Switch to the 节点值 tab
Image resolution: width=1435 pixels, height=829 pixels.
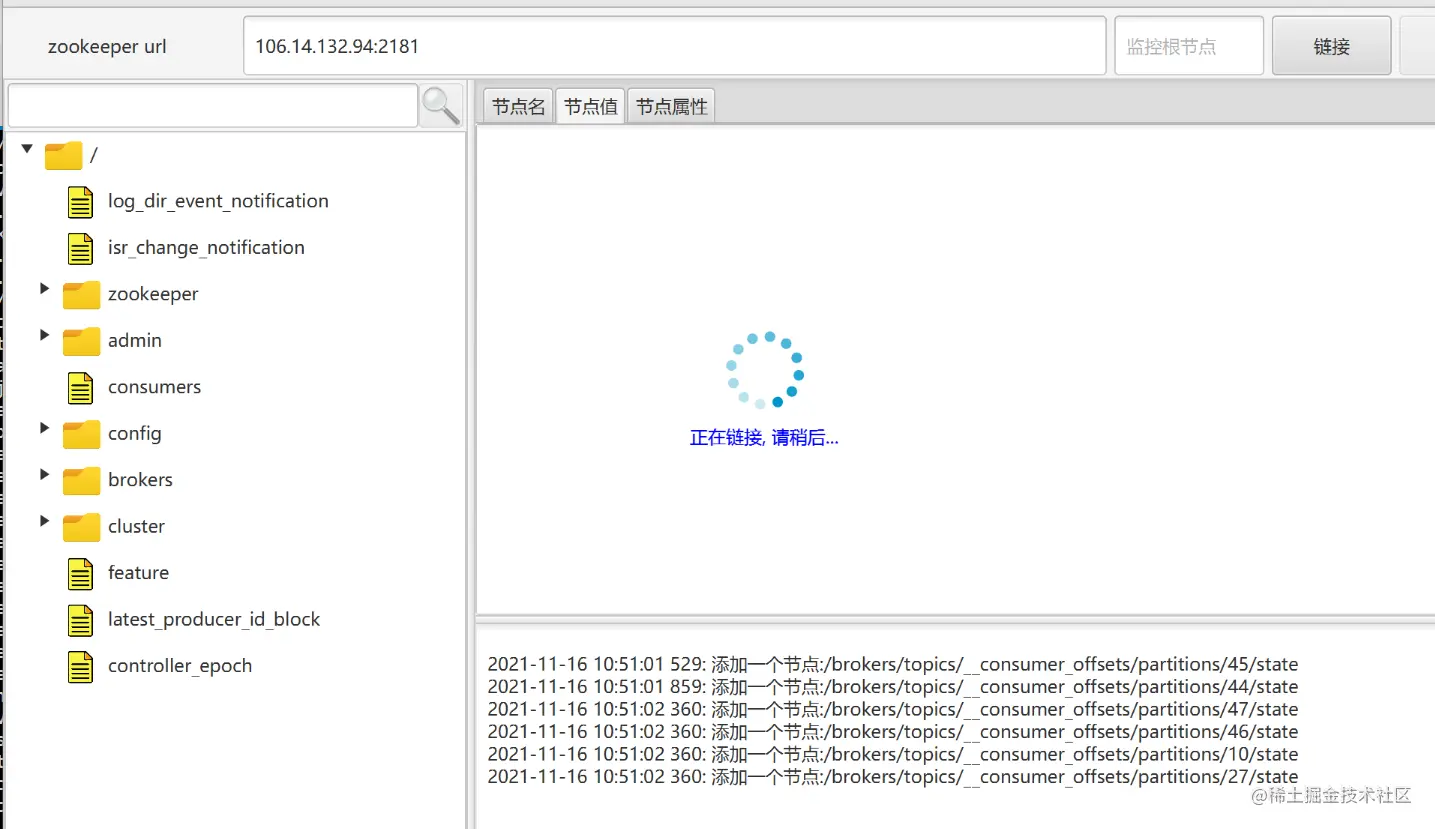pos(590,106)
